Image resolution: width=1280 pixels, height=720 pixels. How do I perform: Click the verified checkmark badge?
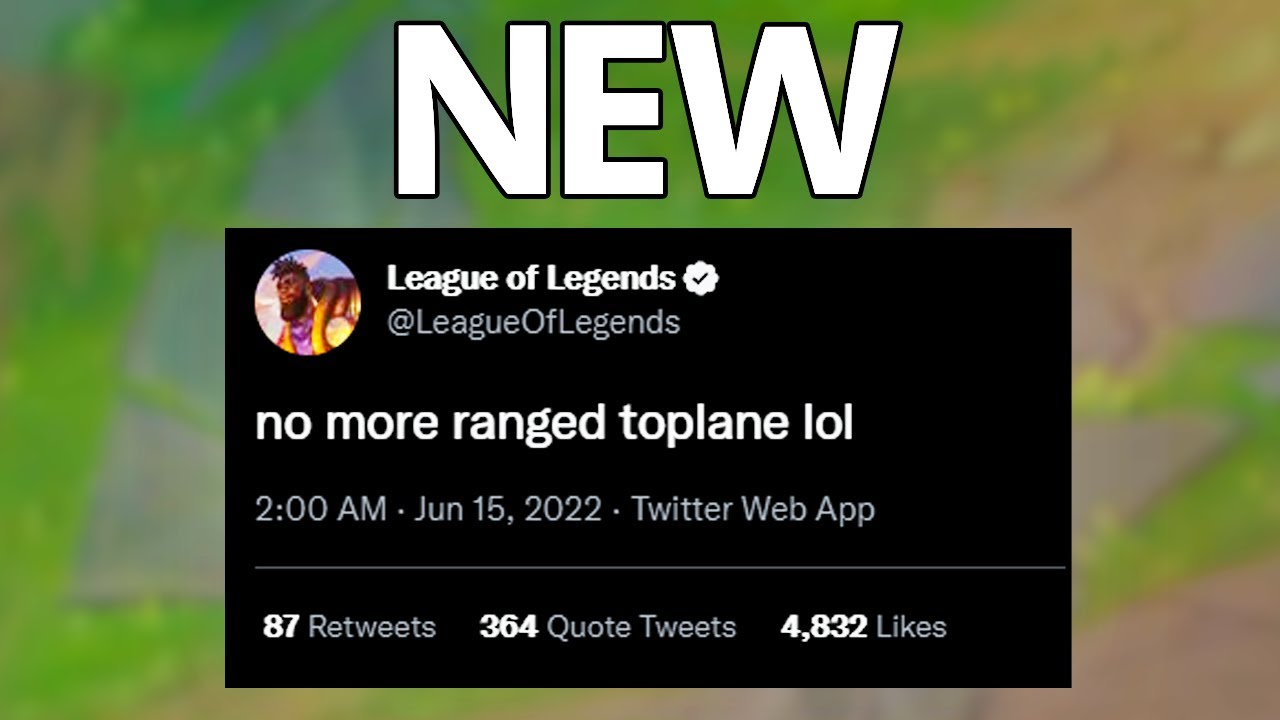pyautogui.click(x=701, y=279)
